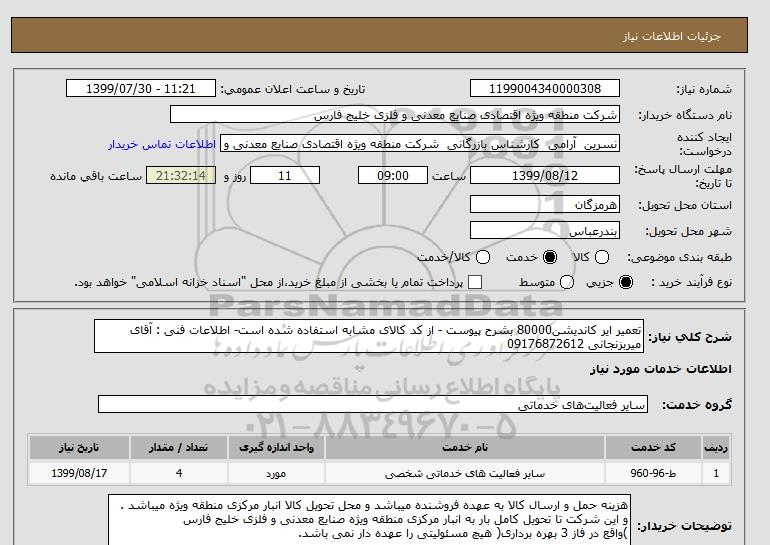Image resolution: width=770 pixels, height=545 pixels.
Task: Click the شماره نیاز field 1199004340000308
Action: click(x=545, y=89)
